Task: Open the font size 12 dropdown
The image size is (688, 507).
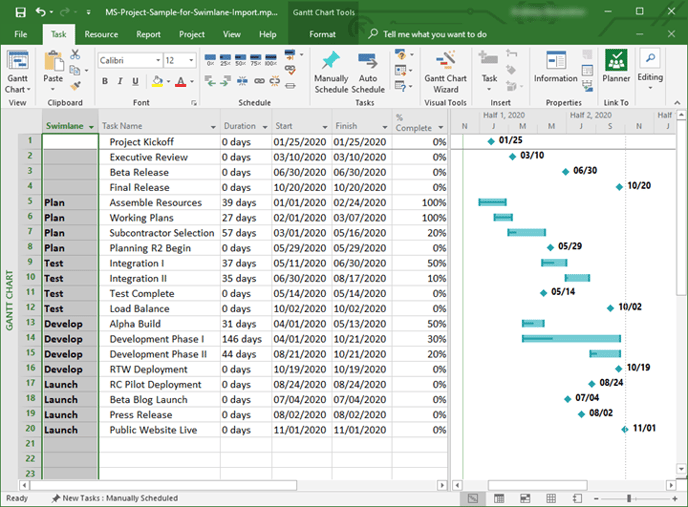Action: click(x=191, y=60)
